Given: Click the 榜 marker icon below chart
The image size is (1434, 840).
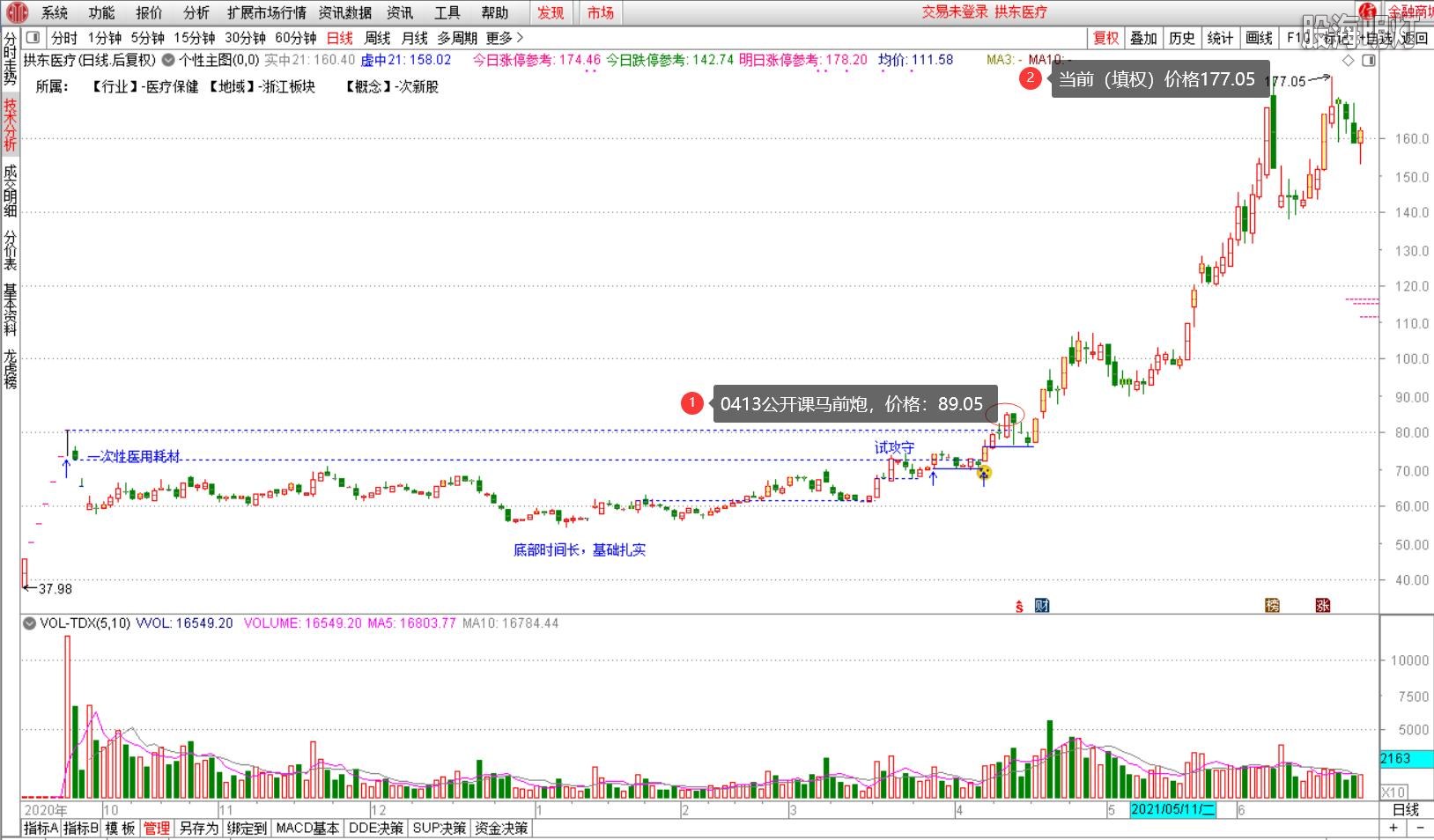Looking at the screenshot, I should click(1272, 606).
